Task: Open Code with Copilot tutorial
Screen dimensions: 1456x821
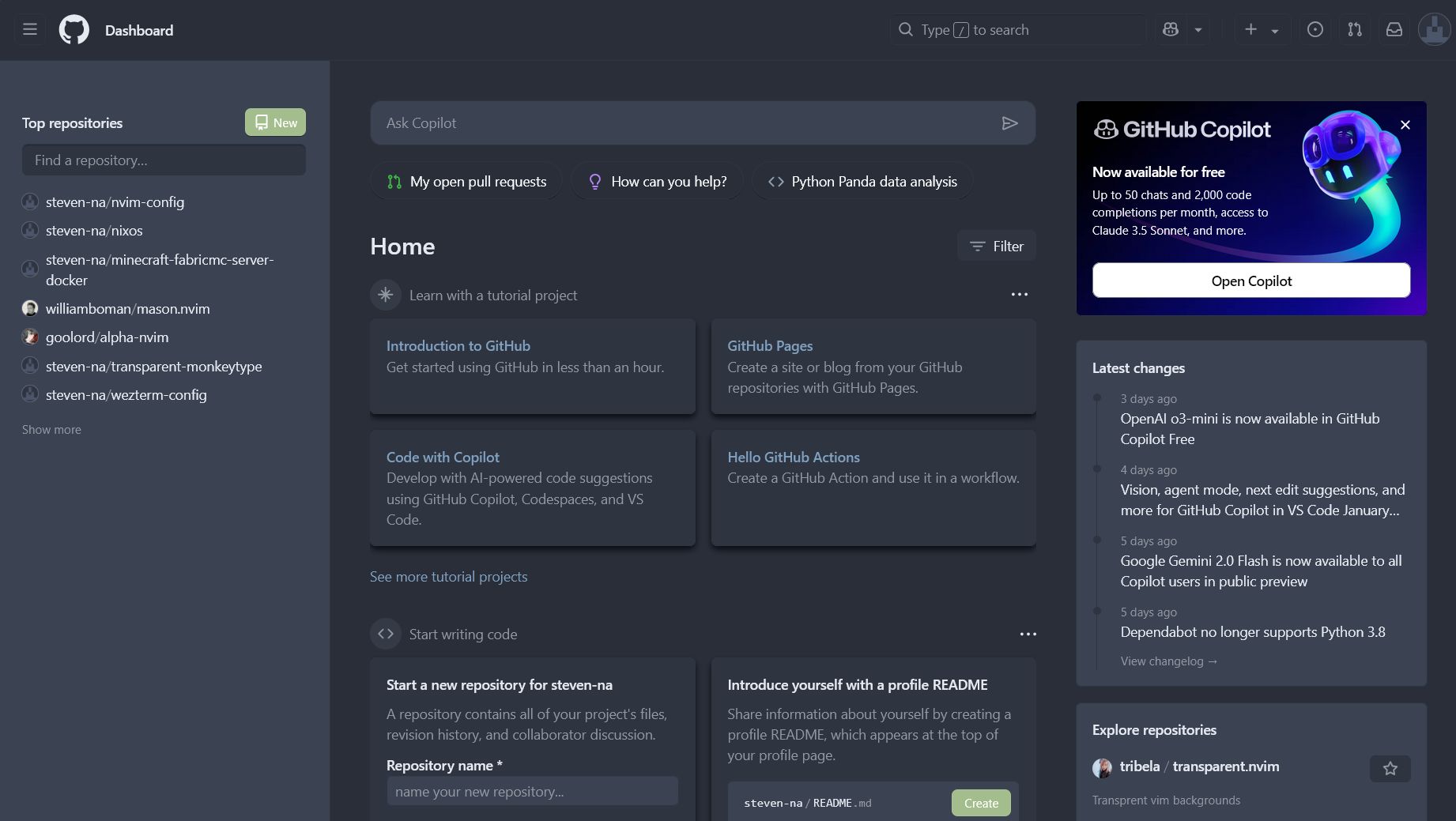Action: 443,458
